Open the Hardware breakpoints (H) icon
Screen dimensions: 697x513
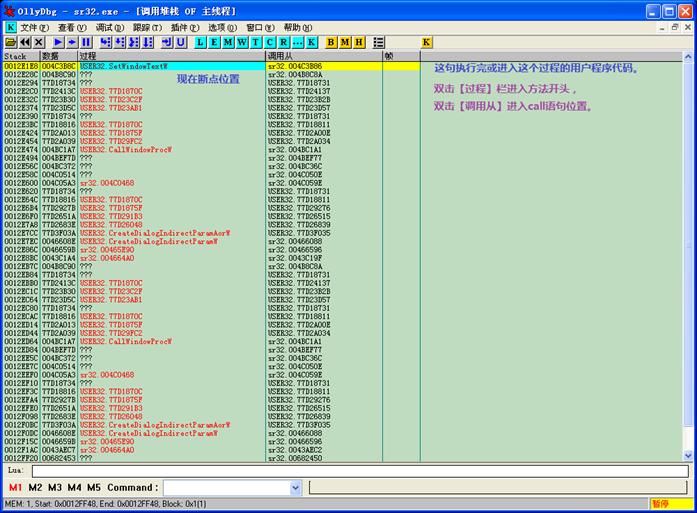pos(359,42)
